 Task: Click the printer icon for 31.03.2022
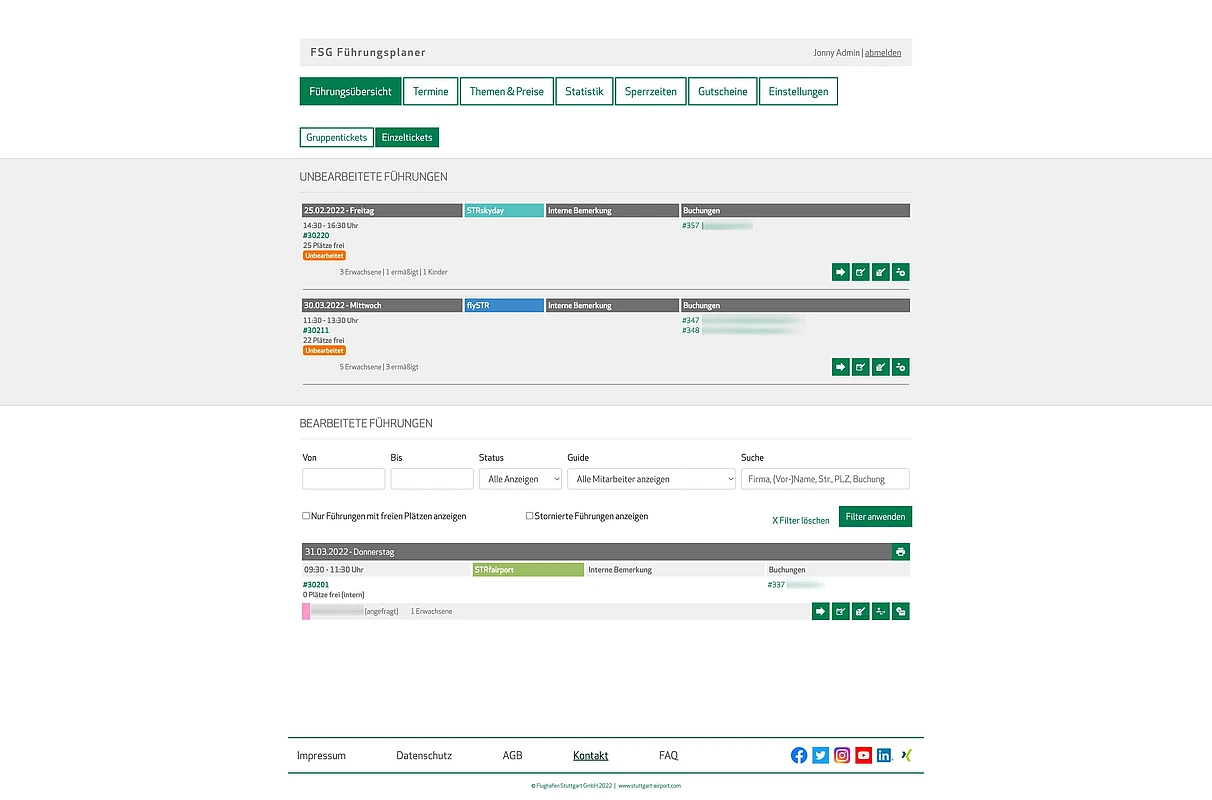[x=900, y=552]
